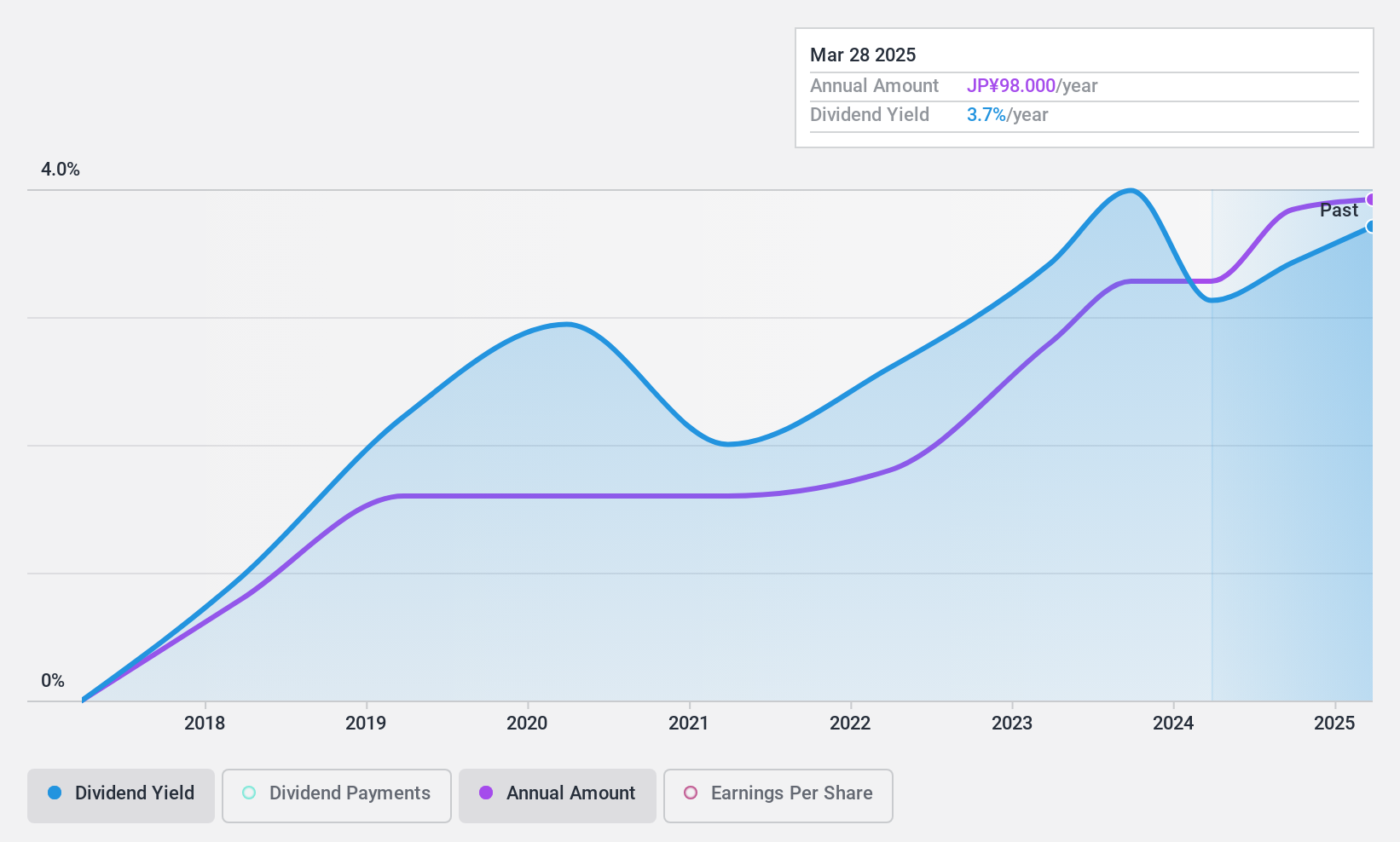This screenshot has width=1400, height=842.
Task: Click the 2019 x-axis label
Action: pyautogui.click(x=366, y=724)
